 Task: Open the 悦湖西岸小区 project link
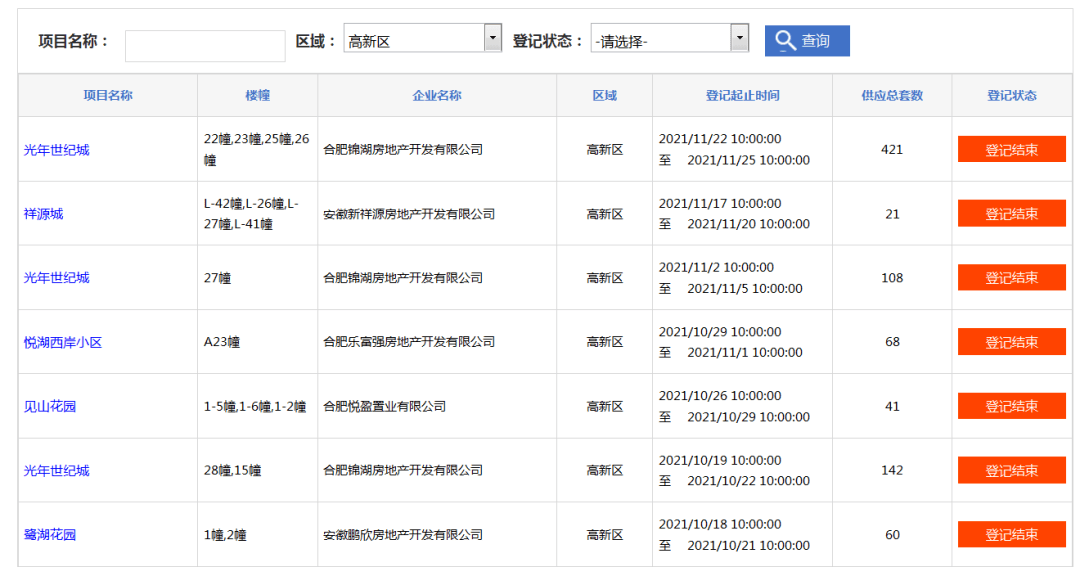point(63,342)
